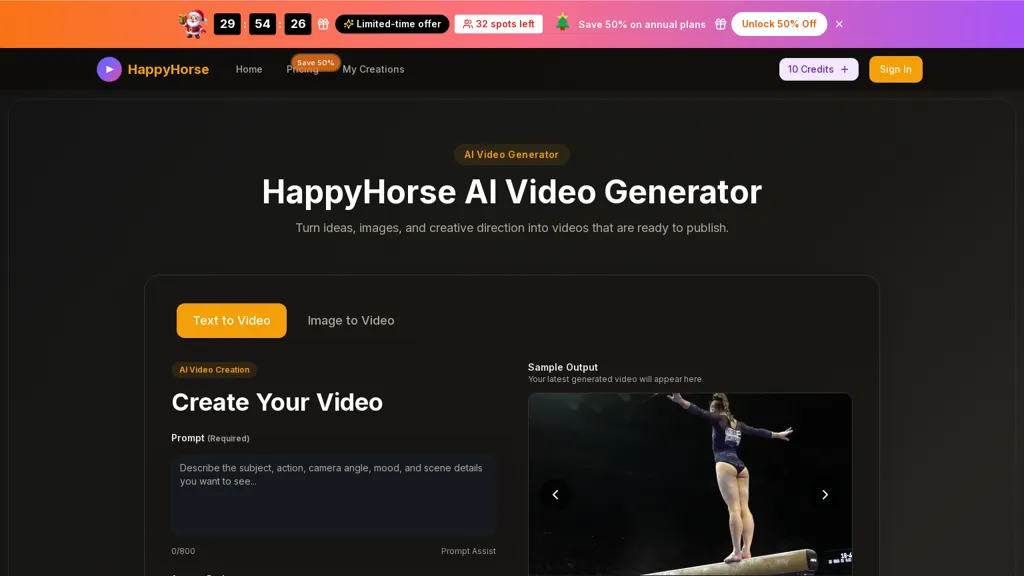
Task: Click the HappyHorse brand name
Action: [168, 69]
